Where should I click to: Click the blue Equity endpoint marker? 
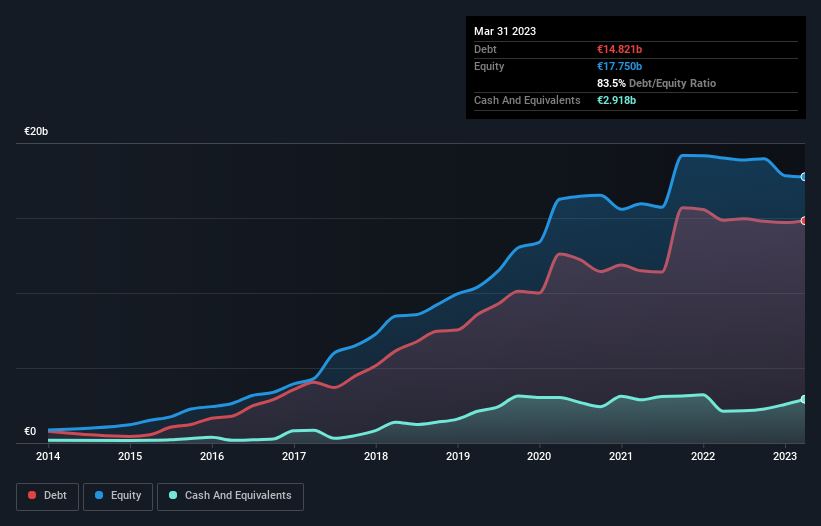(x=804, y=177)
